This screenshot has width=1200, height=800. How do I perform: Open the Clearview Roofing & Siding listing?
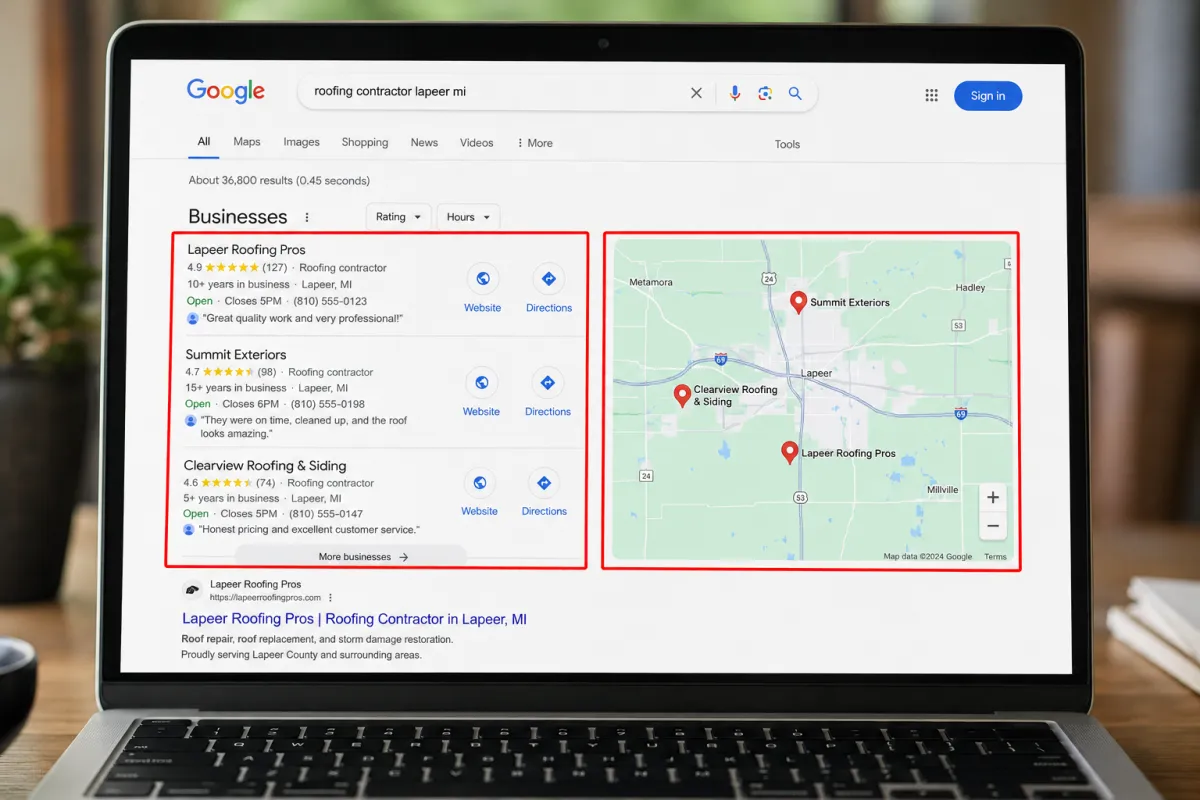point(265,465)
